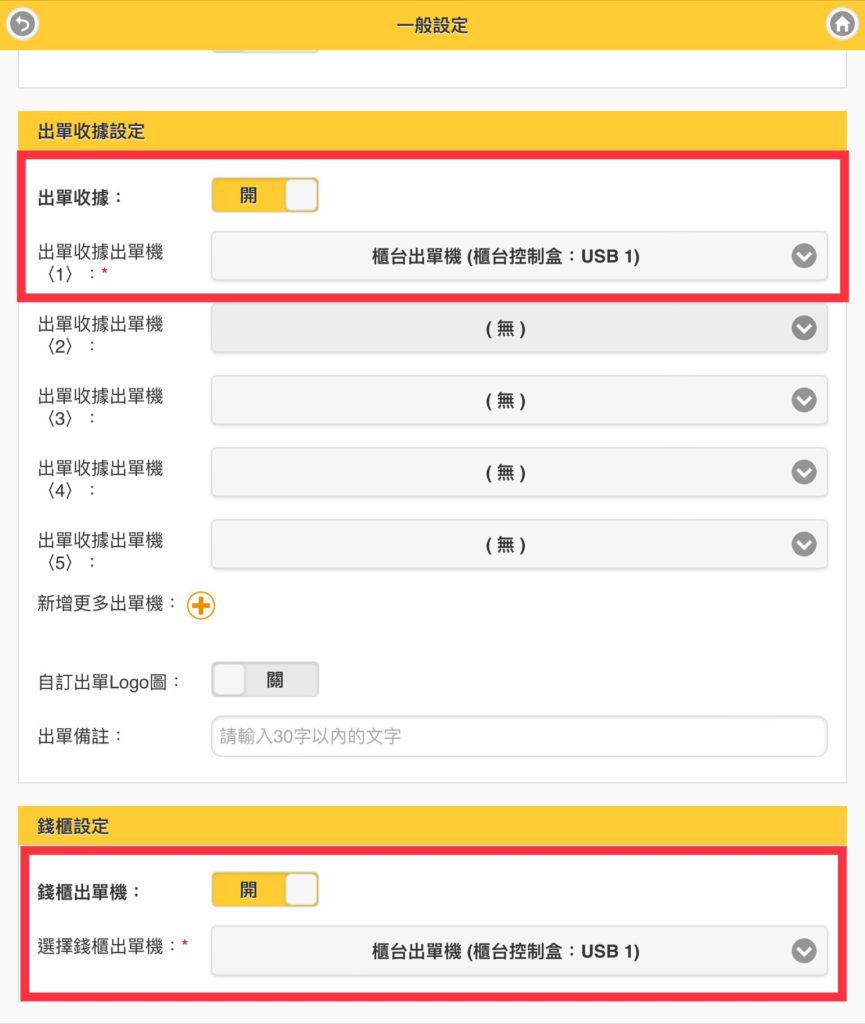Open 出單收據出單機〈2〉 dropdown showing (無)
Viewport: 865px width, 1024px height.
tap(519, 328)
